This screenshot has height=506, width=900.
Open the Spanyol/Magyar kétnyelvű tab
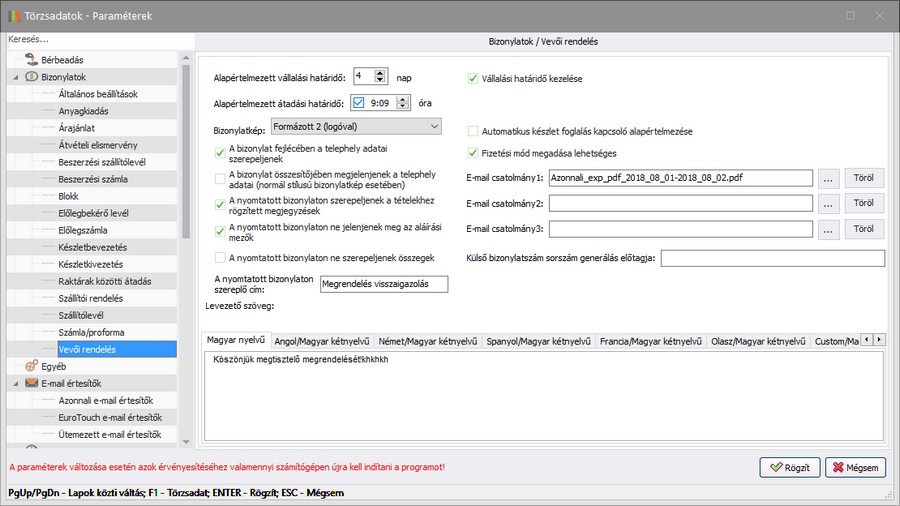pos(538,341)
